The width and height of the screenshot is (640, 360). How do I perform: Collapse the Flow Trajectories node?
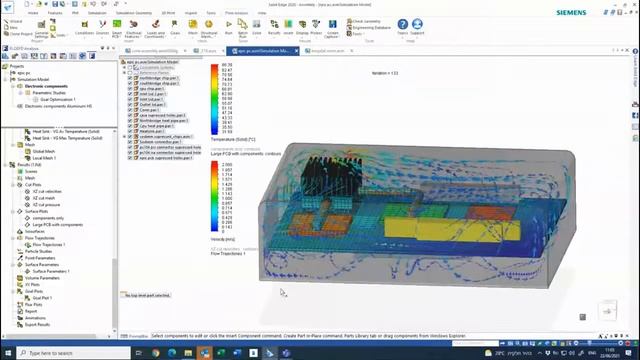click(13, 238)
